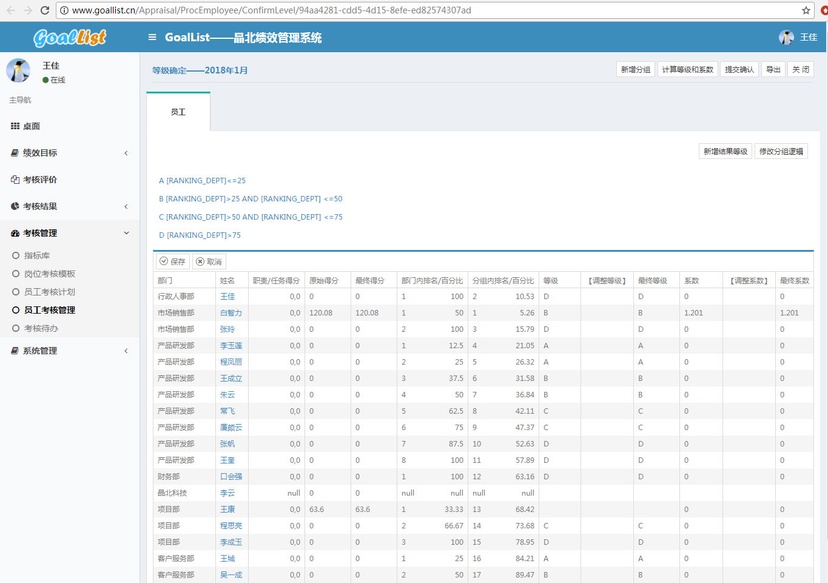The width and height of the screenshot is (828, 583).
Task: Switch to the 员工 tab
Action: [178, 112]
